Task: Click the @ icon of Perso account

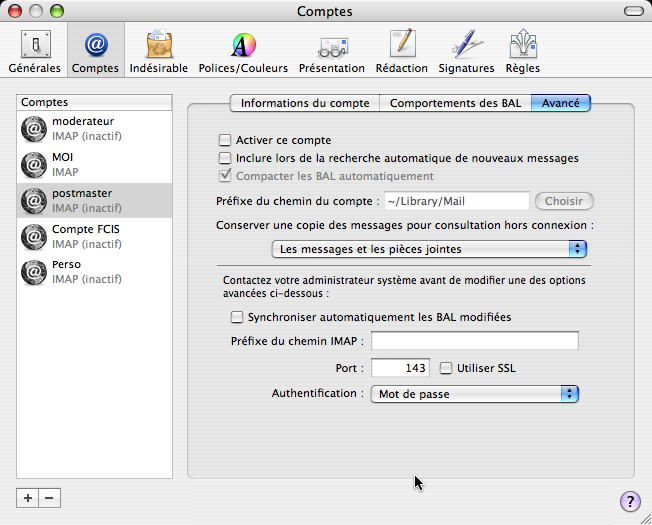Action: (x=34, y=272)
